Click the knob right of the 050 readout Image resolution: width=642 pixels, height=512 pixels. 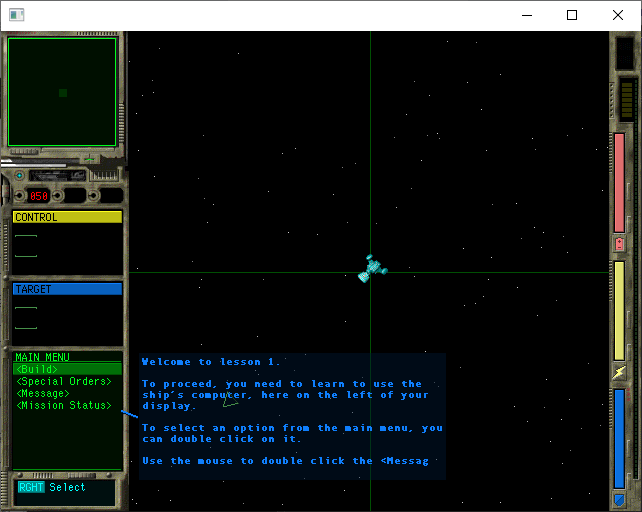coord(58,196)
